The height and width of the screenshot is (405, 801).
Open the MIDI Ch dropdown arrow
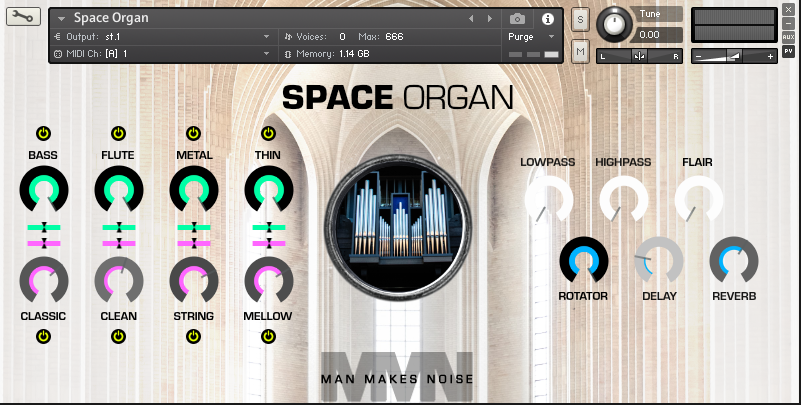click(266, 54)
